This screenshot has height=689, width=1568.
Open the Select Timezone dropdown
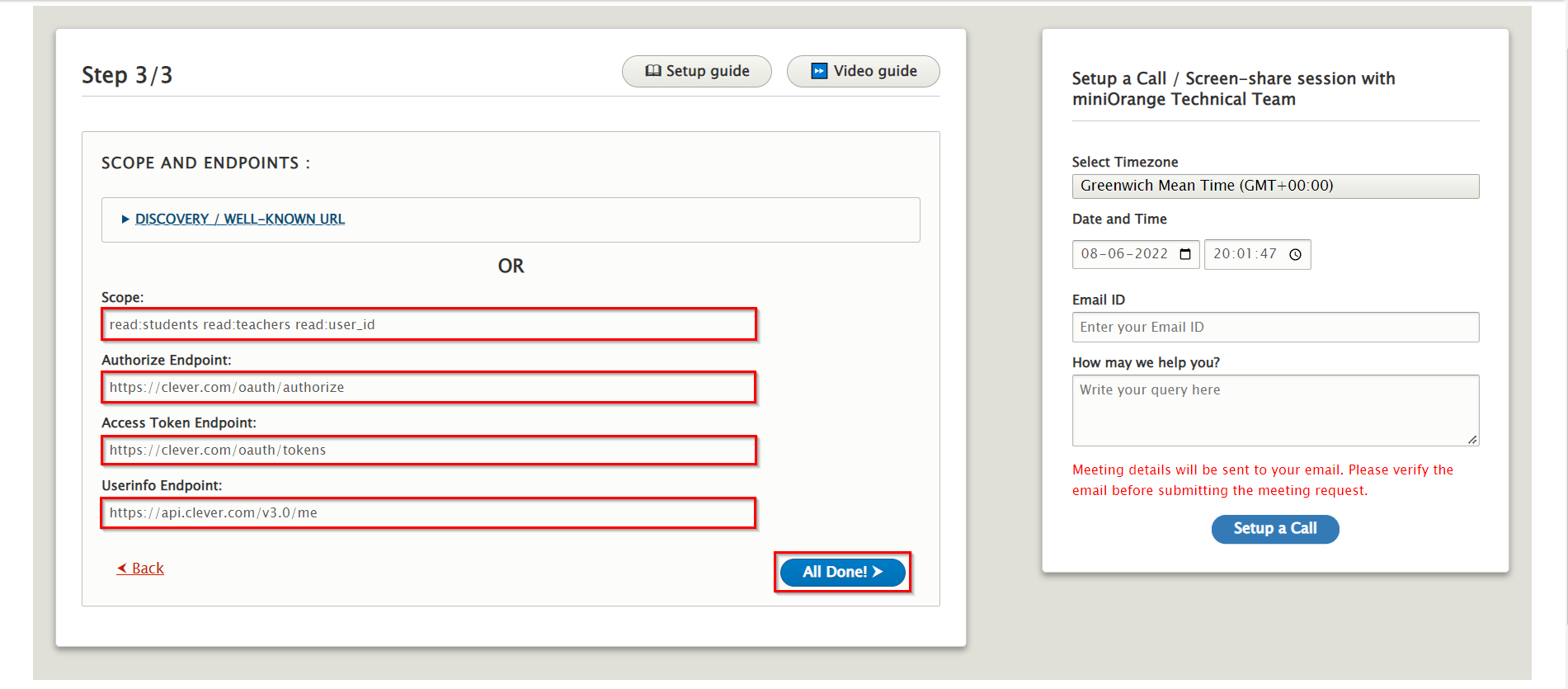(1274, 186)
